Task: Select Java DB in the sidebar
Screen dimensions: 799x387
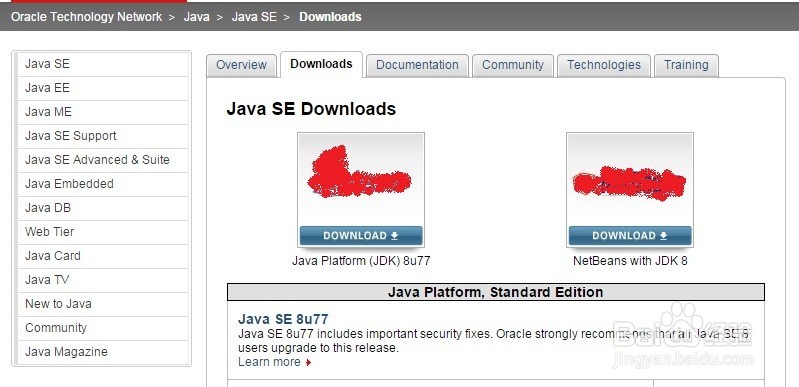Action: (x=103, y=208)
